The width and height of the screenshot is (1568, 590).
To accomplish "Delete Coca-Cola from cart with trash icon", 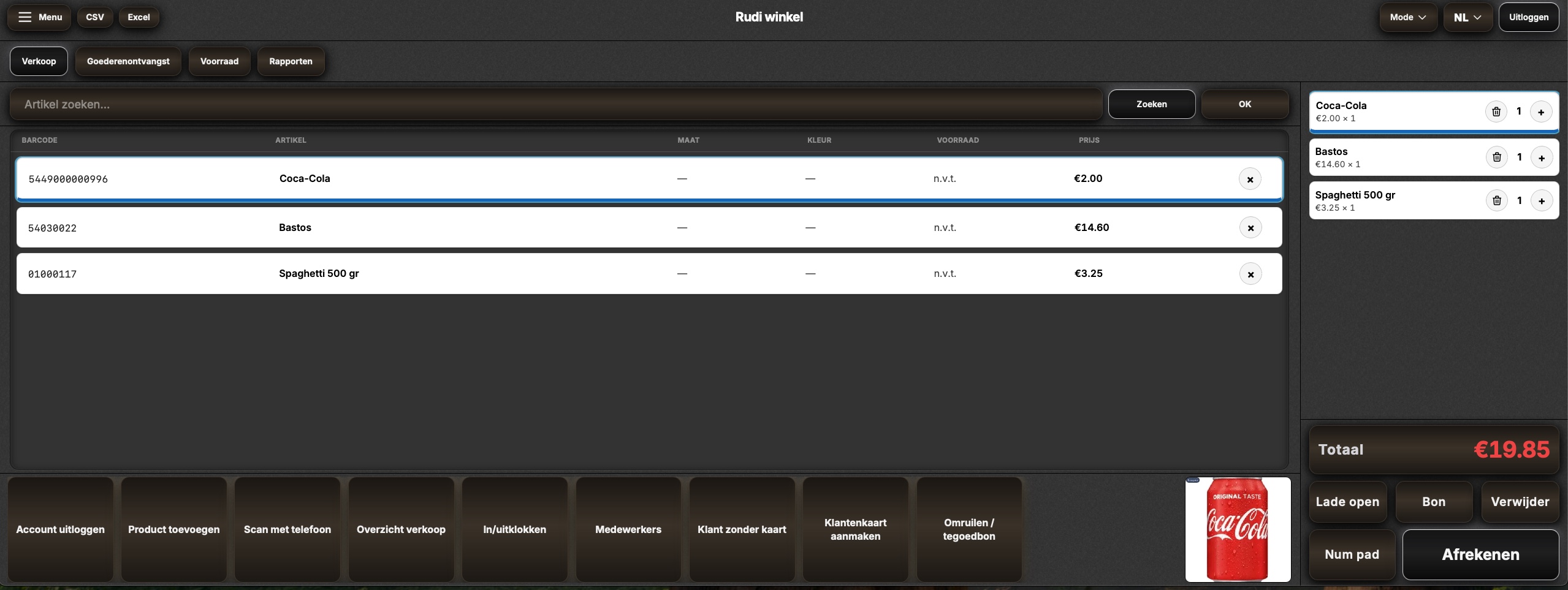I will 1496,112.
